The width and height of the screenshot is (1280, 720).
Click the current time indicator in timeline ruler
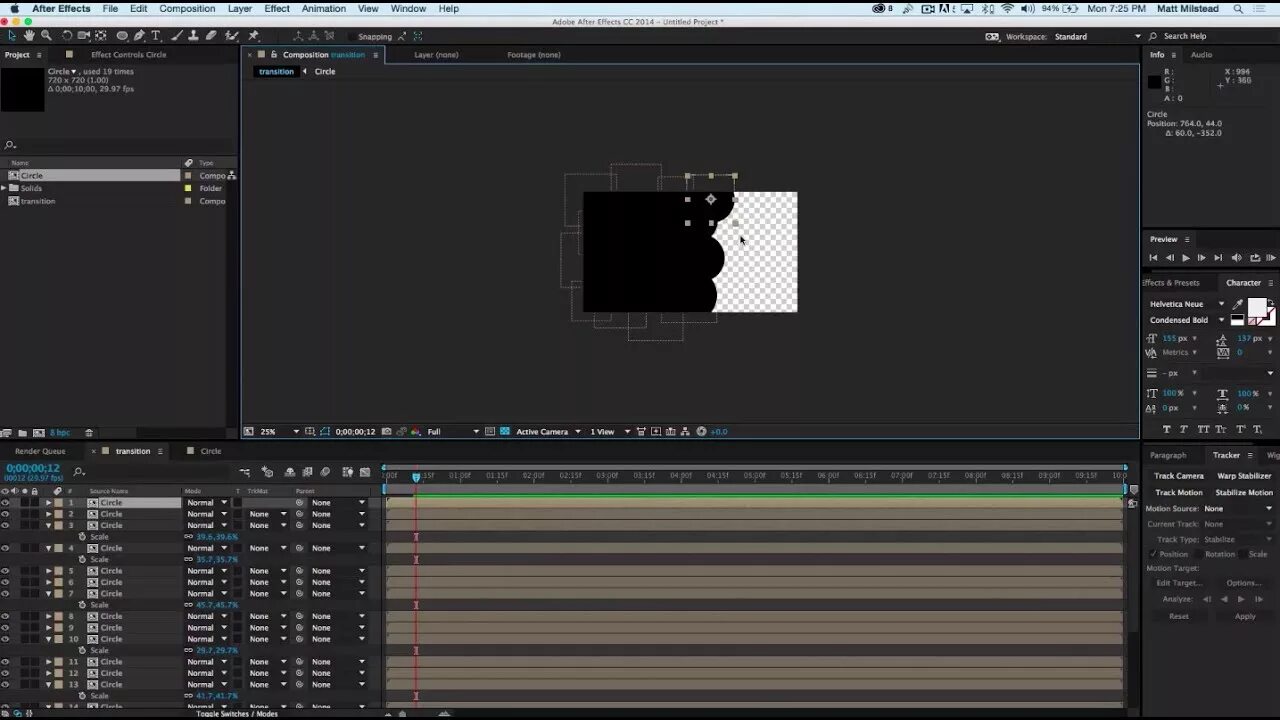click(x=416, y=477)
